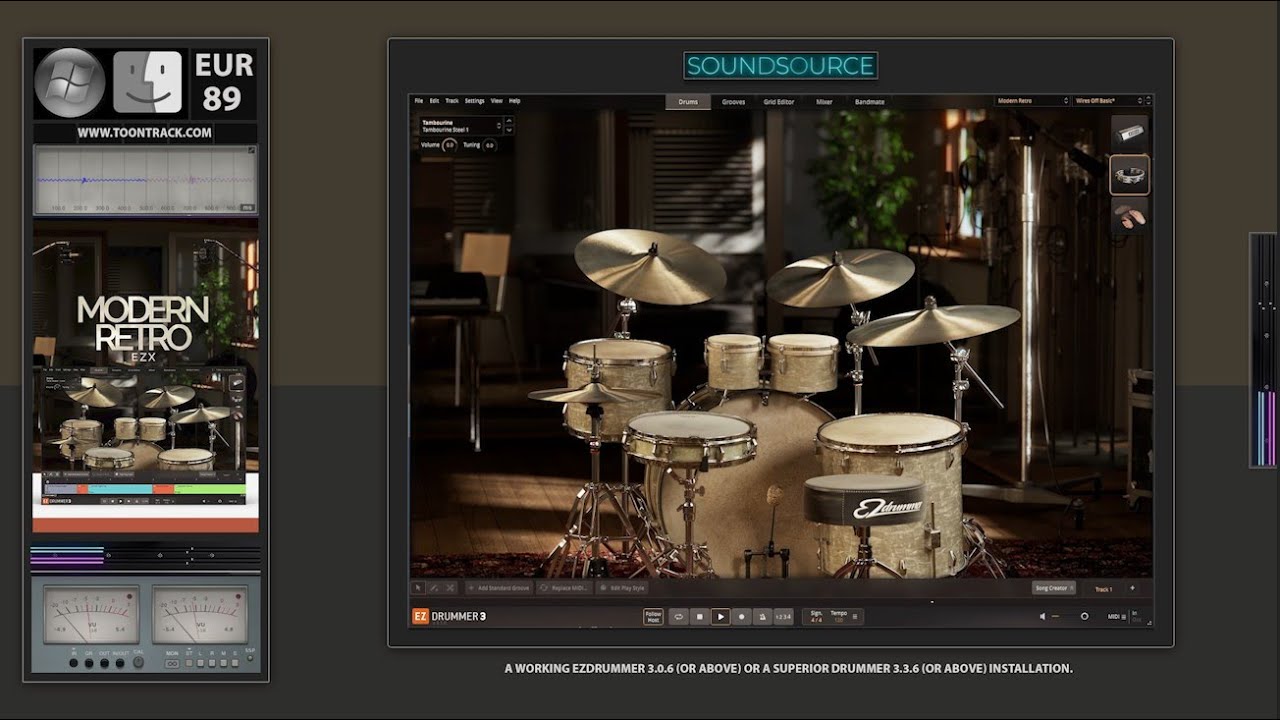The height and width of the screenshot is (720, 1280).
Task: Open the www.toontrack.com link
Action: (x=145, y=132)
